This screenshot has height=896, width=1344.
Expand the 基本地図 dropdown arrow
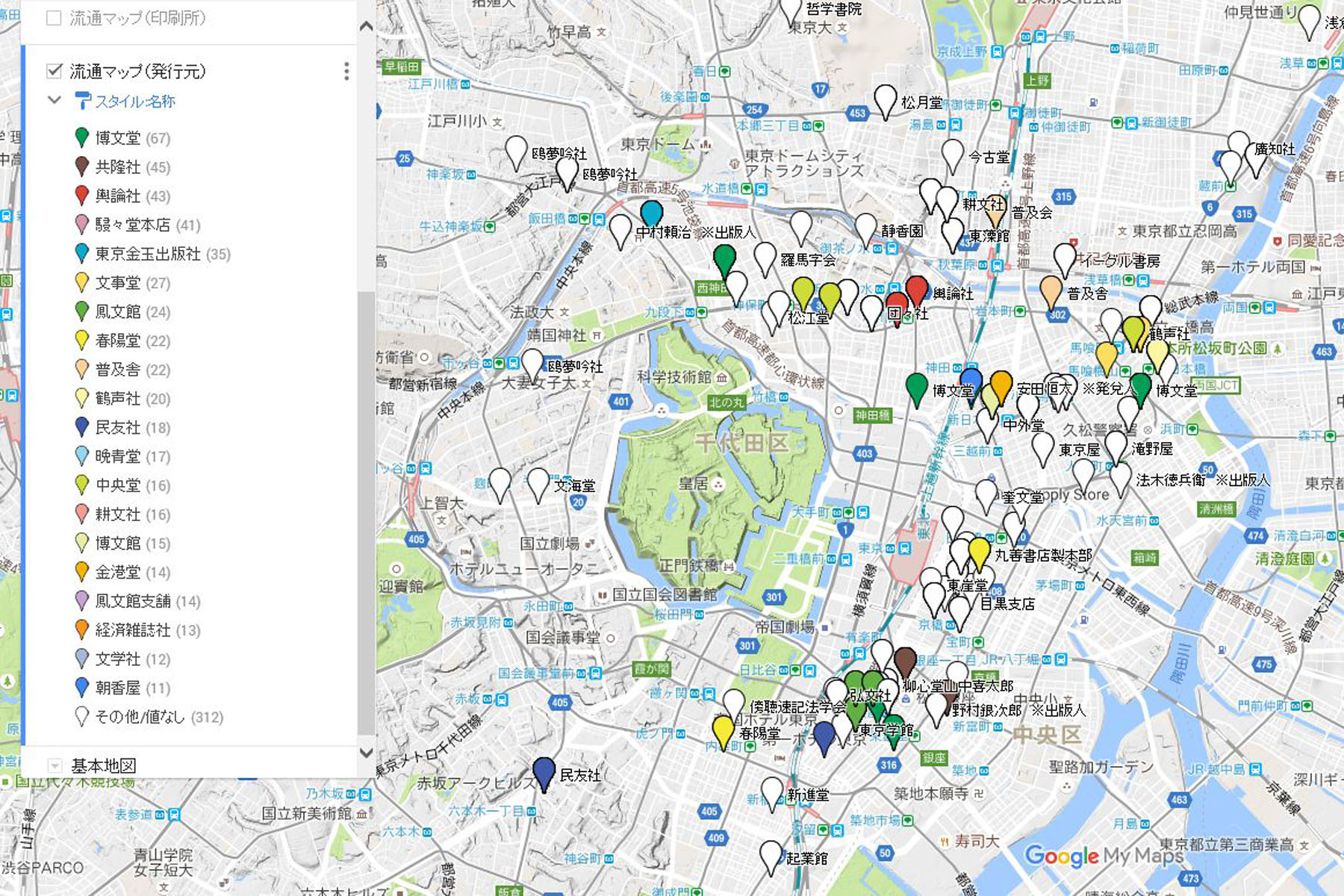tap(55, 765)
